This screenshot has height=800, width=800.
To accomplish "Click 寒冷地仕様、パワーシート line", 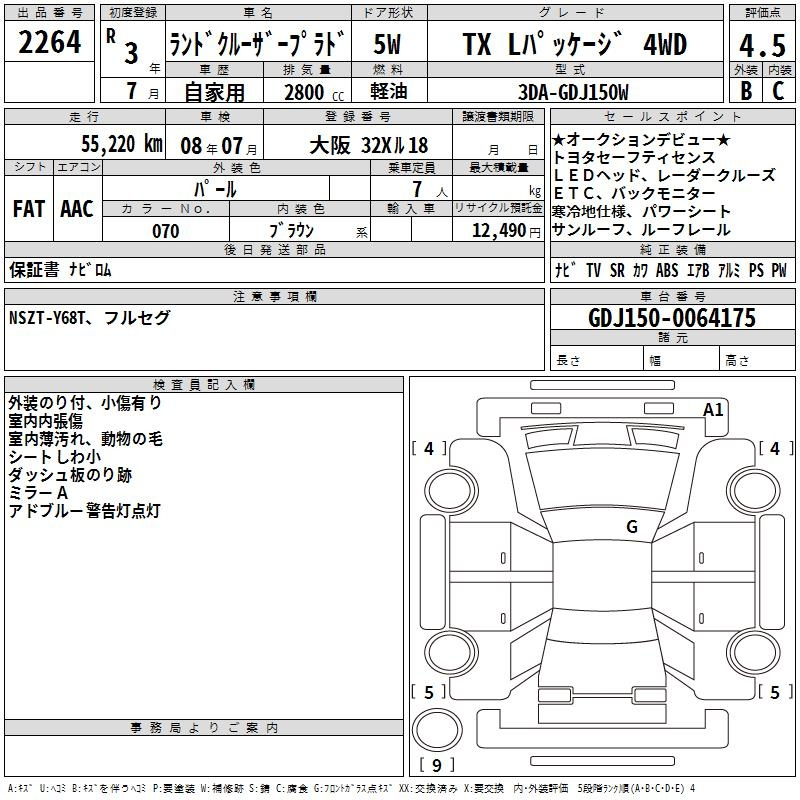I will pos(641,211).
